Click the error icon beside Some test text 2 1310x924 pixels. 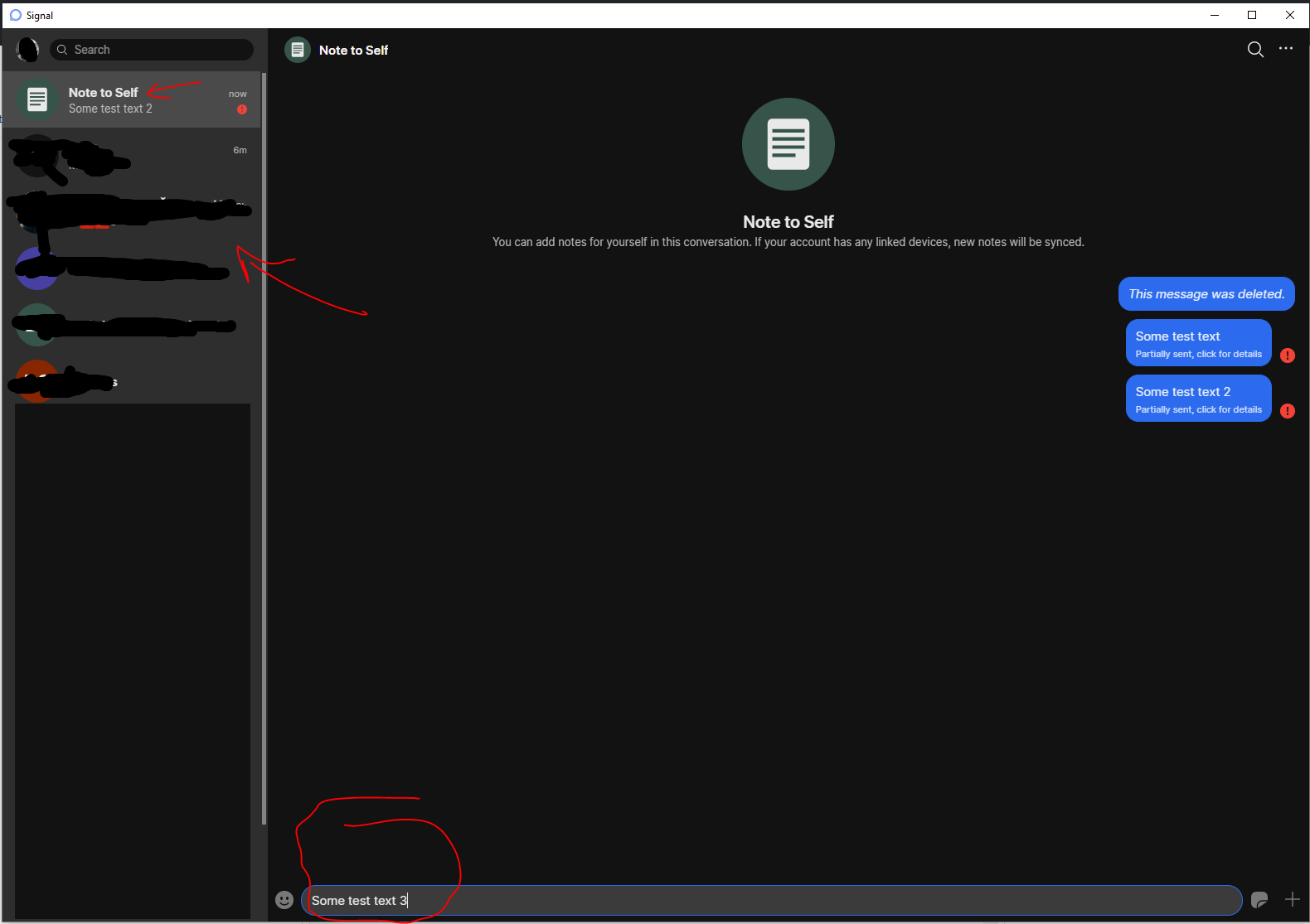pyautogui.click(x=1288, y=411)
